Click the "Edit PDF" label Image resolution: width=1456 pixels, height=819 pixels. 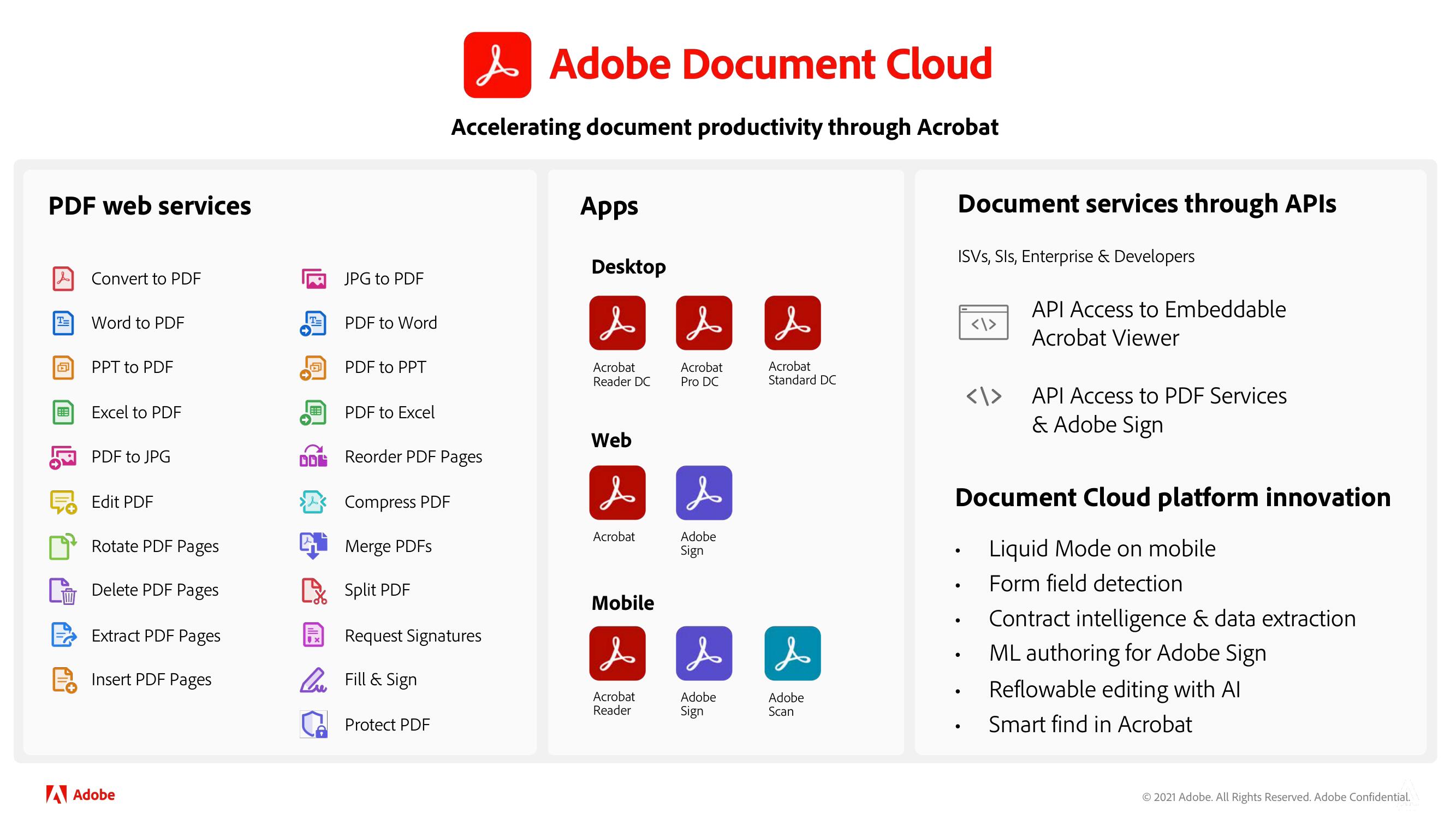(x=122, y=502)
